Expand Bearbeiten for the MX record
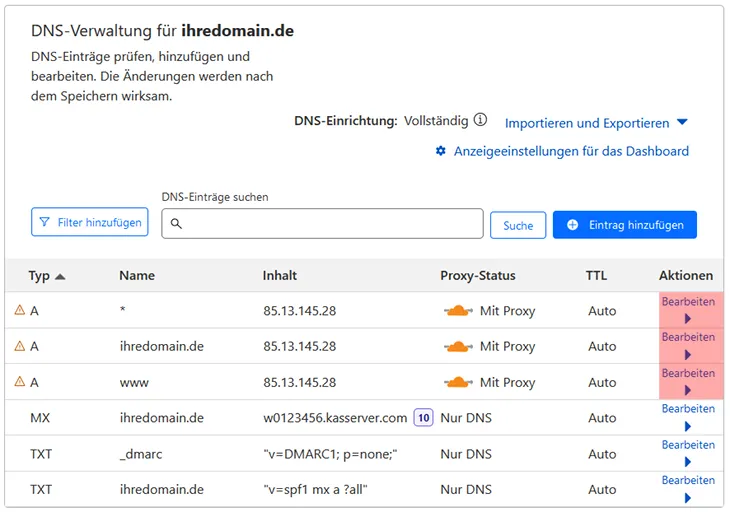The height and width of the screenshot is (512, 730). point(689,418)
